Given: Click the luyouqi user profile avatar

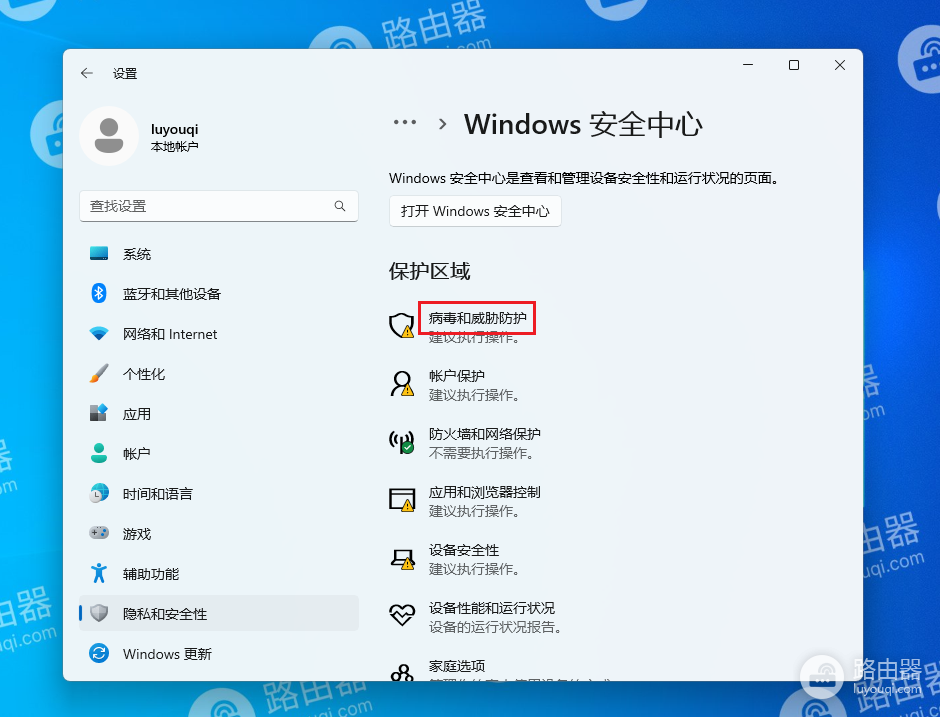Looking at the screenshot, I should [109, 136].
